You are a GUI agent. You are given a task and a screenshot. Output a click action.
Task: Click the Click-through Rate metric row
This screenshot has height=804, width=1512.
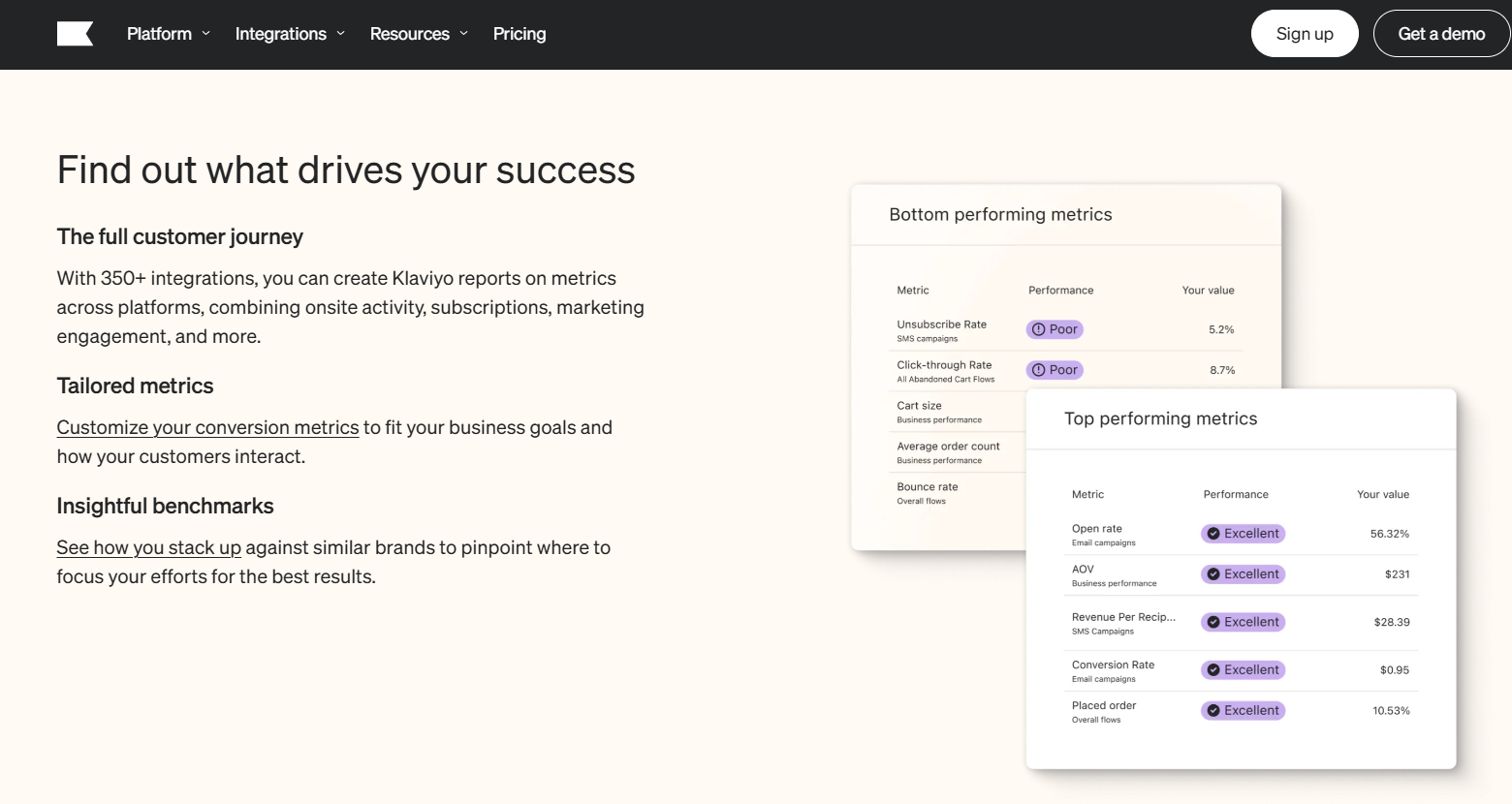[x=1066, y=371]
